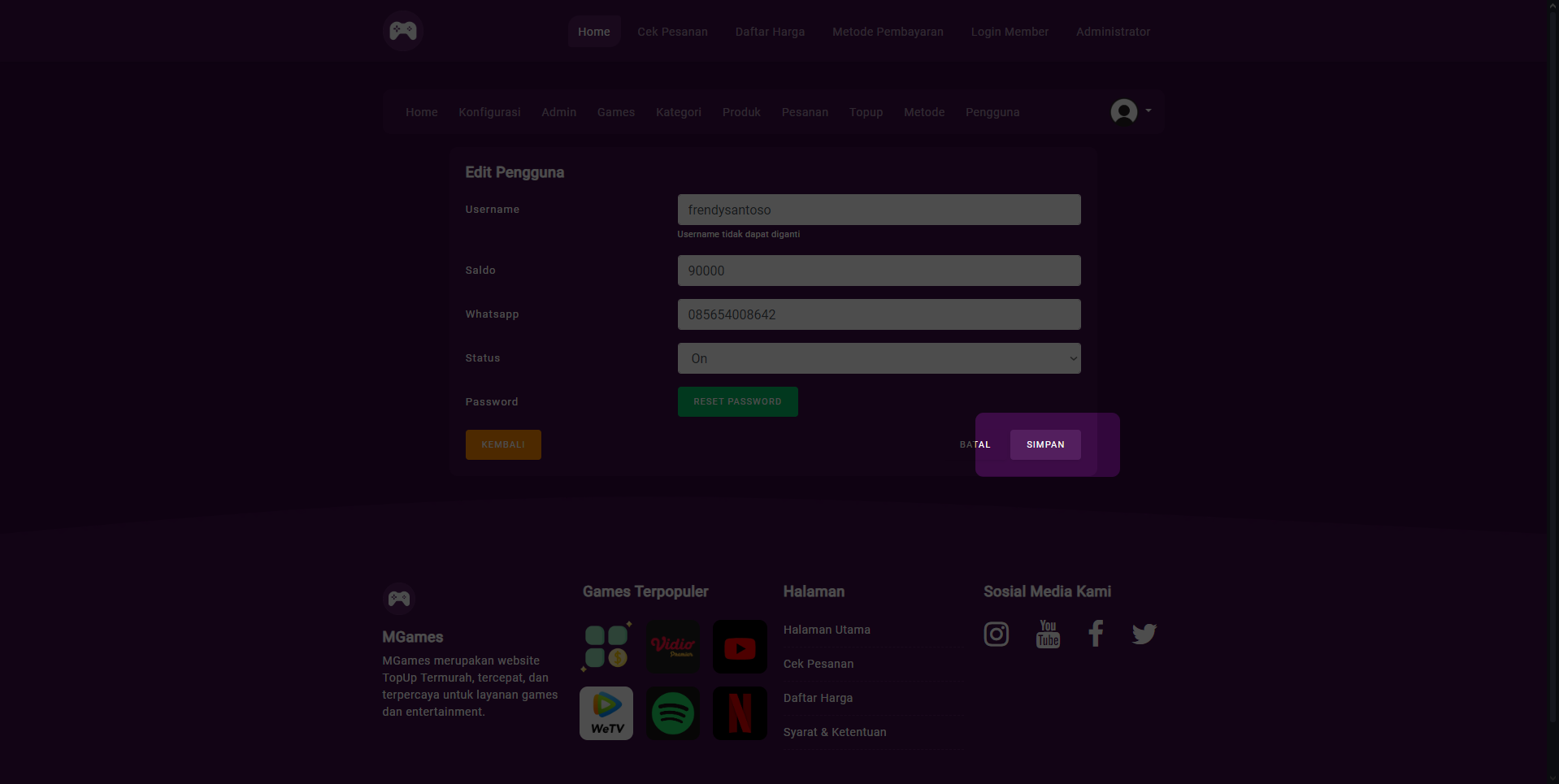Open the Kategori admin tab
1559x784 pixels.
pyautogui.click(x=679, y=112)
